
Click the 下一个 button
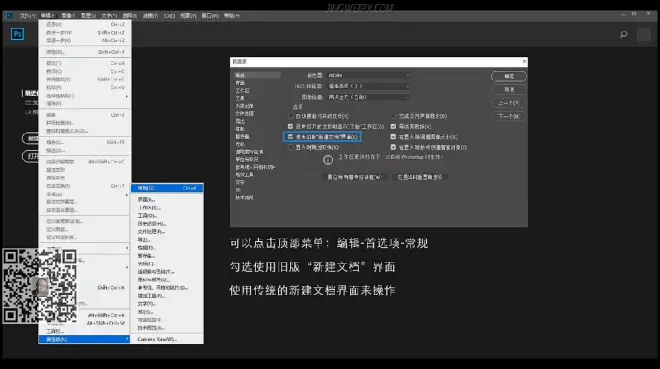point(508,116)
